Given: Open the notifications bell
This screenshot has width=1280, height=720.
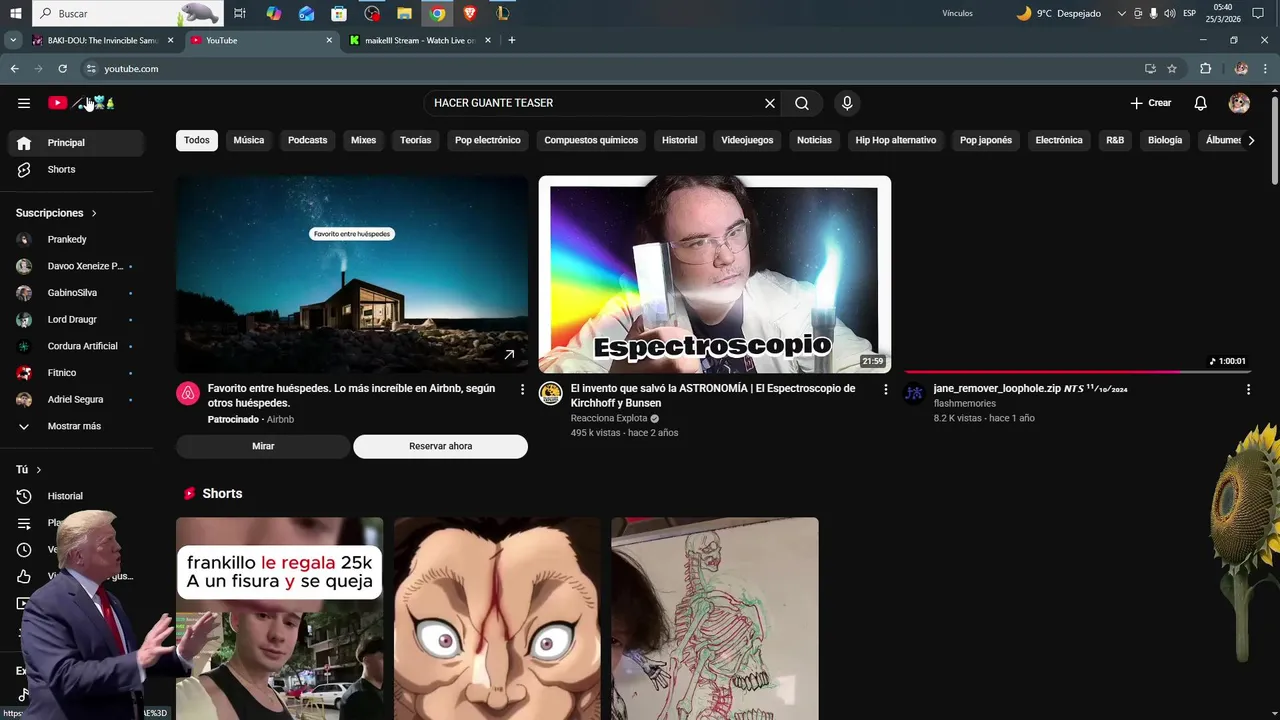Looking at the screenshot, I should tap(1201, 103).
